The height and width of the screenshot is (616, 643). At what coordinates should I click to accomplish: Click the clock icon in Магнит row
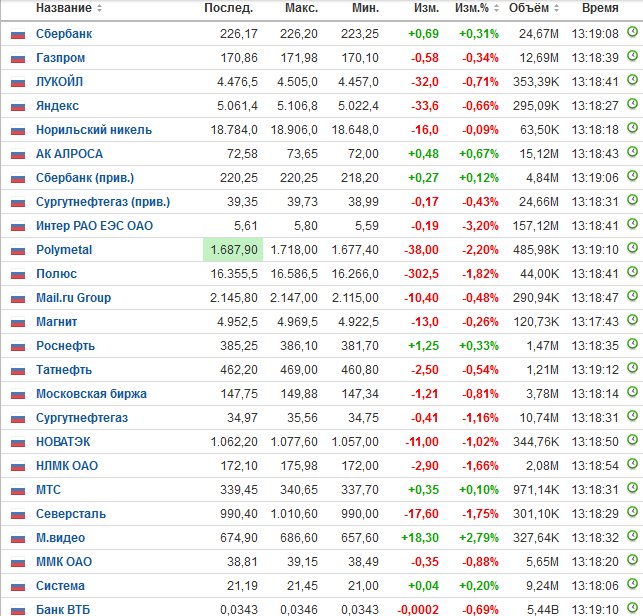[x=633, y=319]
